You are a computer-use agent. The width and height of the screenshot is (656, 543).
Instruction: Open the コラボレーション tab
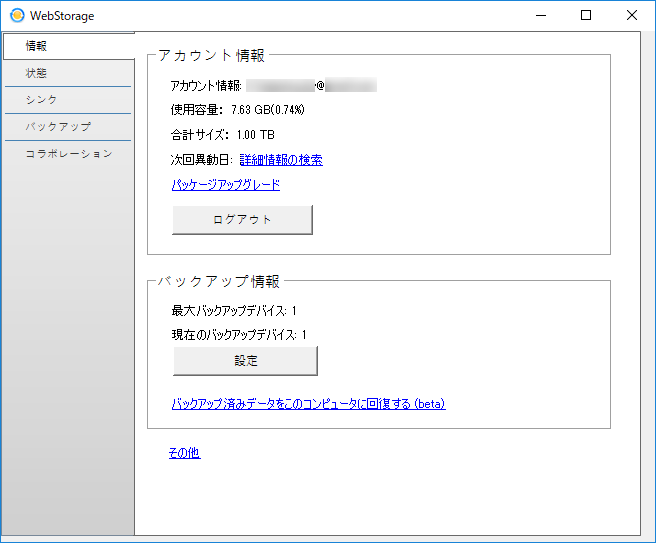point(68,154)
